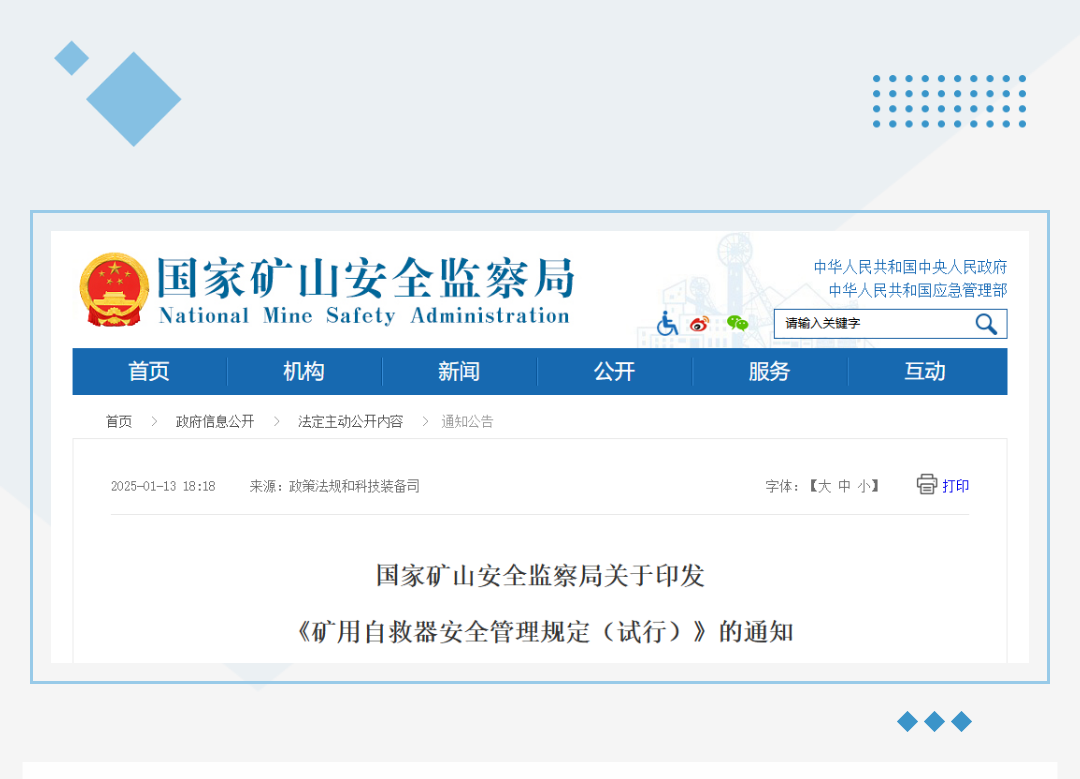This screenshot has height=779, width=1080.
Task: Click the accessibility wheelchair icon
Action: tap(667, 323)
